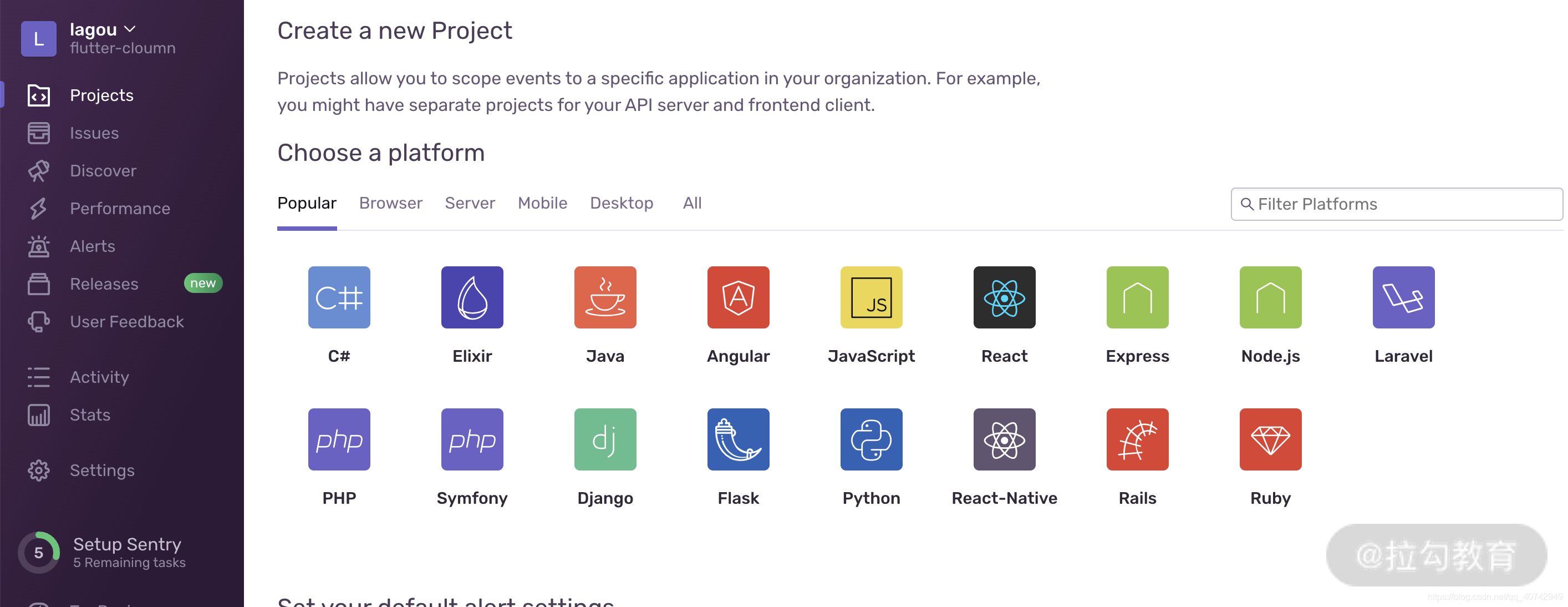Click the new badge beside Releases

203,283
